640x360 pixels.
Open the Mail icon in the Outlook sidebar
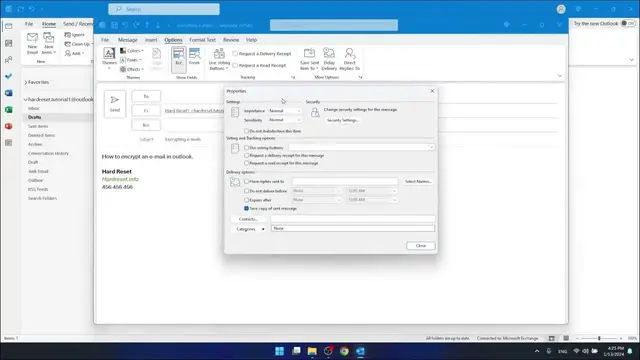(x=9, y=27)
